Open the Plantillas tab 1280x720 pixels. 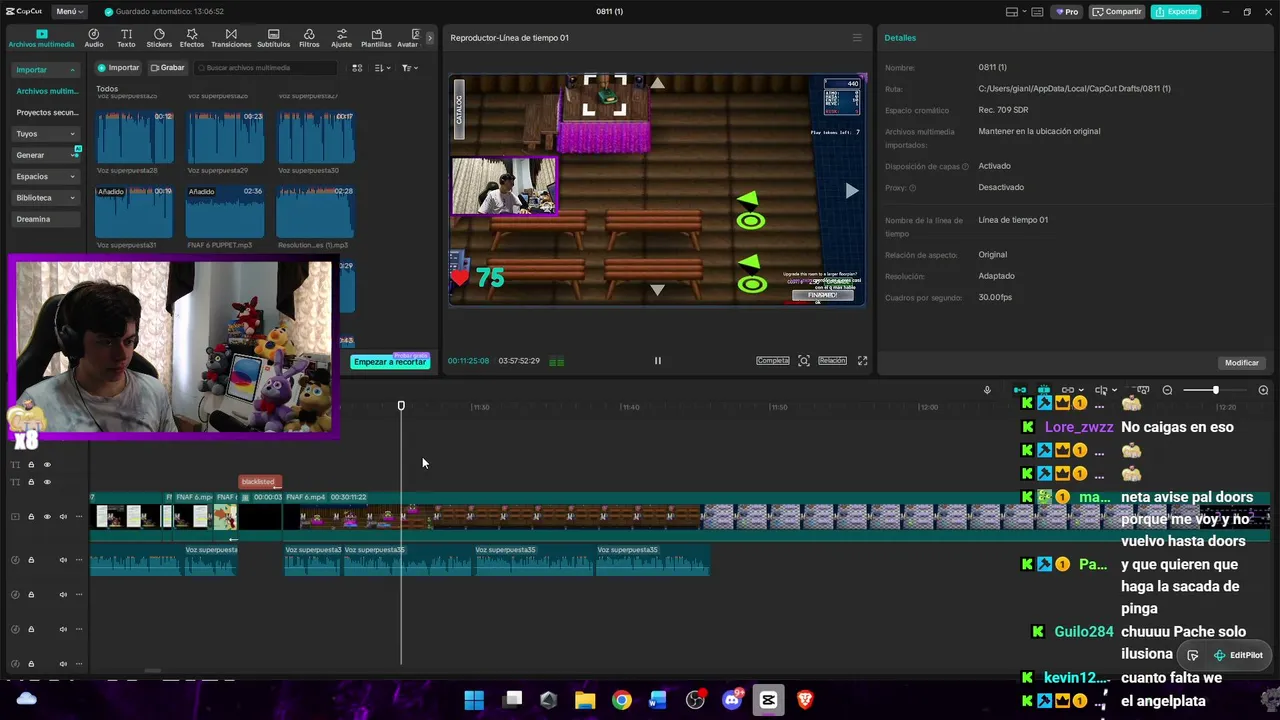pyautogui.click(x=376, y=38)
